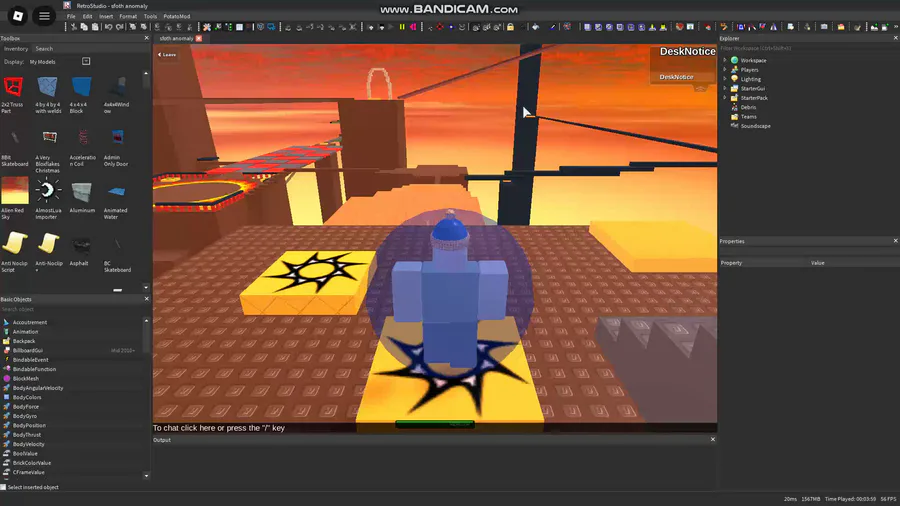Click the Paste clipboard toolbar icon
This screenshot has width=900, height=506.
click(x=95, y=27)
